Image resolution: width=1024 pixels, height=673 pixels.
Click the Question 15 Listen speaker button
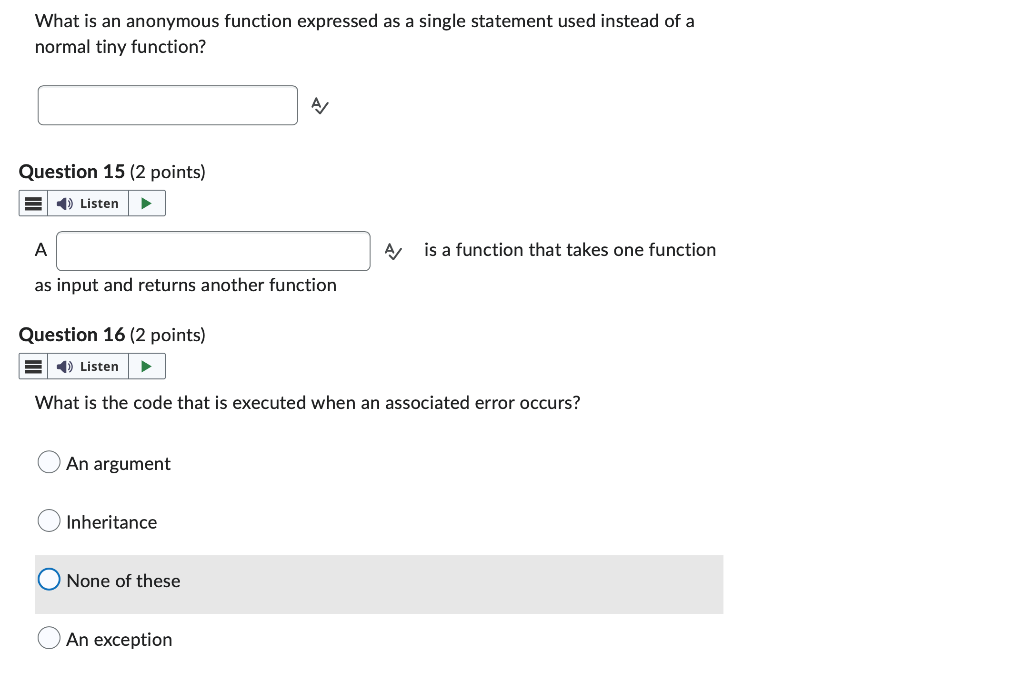click(88, 204)
